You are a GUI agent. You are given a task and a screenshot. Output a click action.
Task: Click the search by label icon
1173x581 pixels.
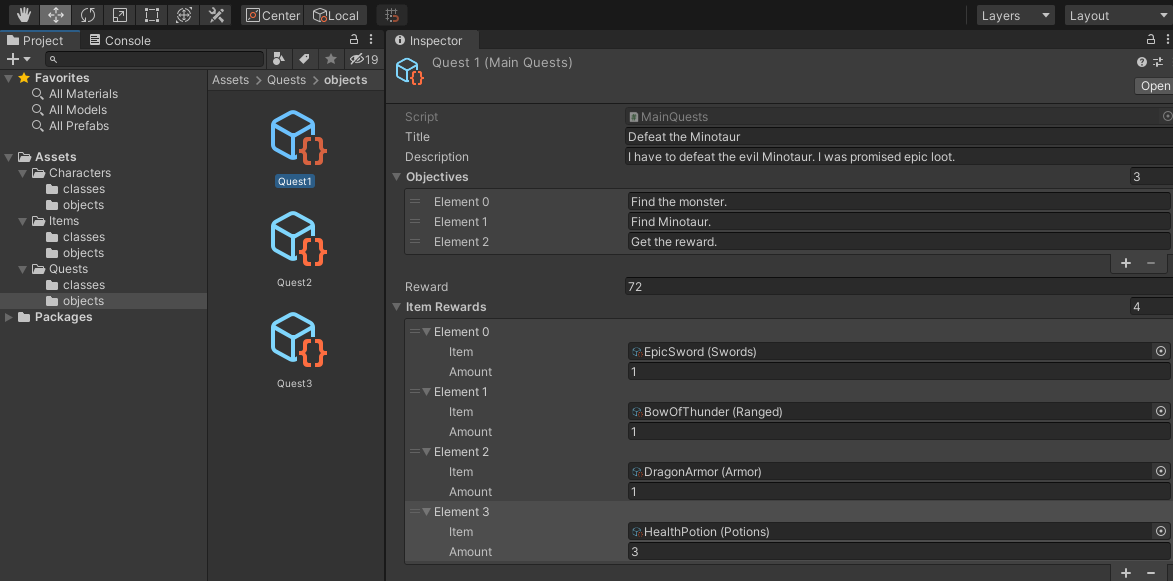click(x=305, y=59)
